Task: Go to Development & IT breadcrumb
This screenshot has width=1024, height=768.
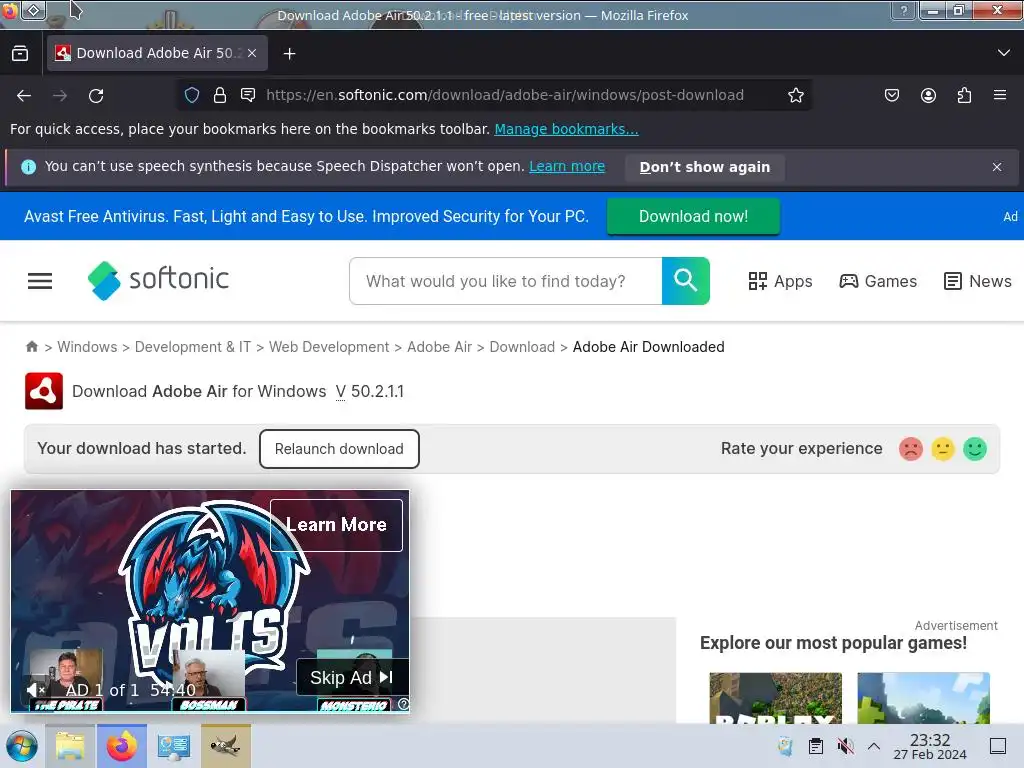Action: (x=193, y=347)
